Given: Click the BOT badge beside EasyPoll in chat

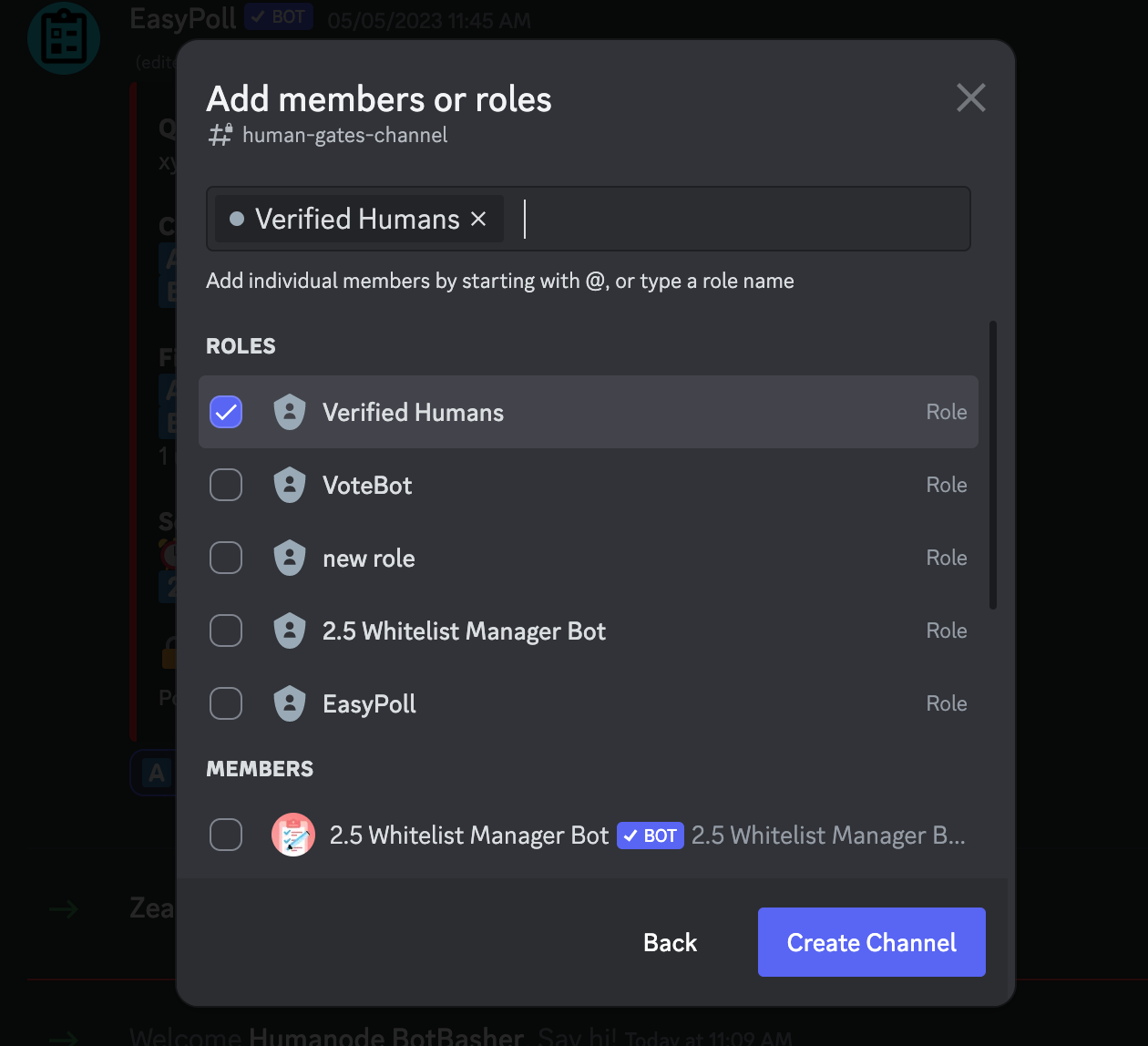Looking at the screenshot, I should click(279, 16).
